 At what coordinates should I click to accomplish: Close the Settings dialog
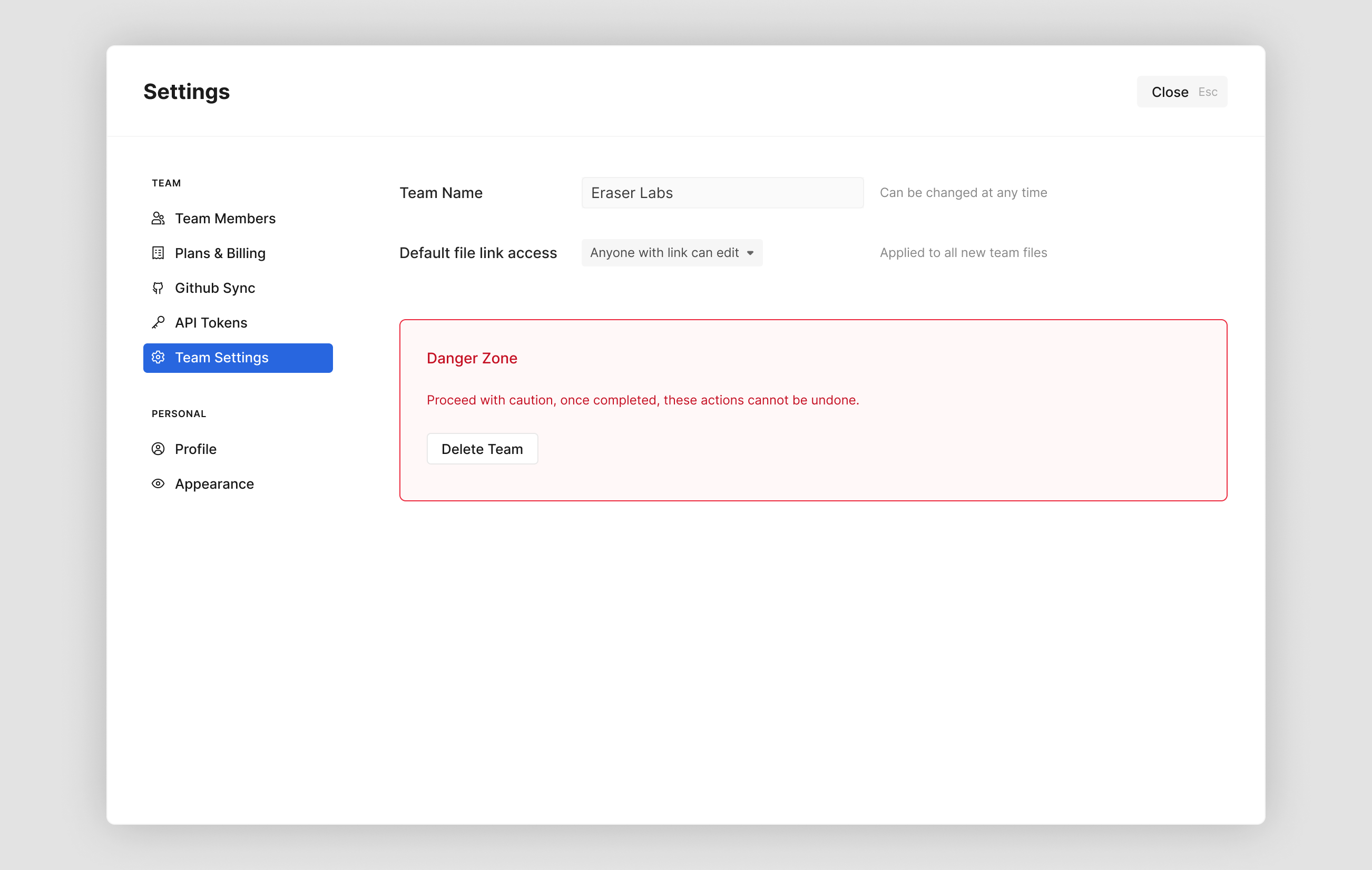1170,92
